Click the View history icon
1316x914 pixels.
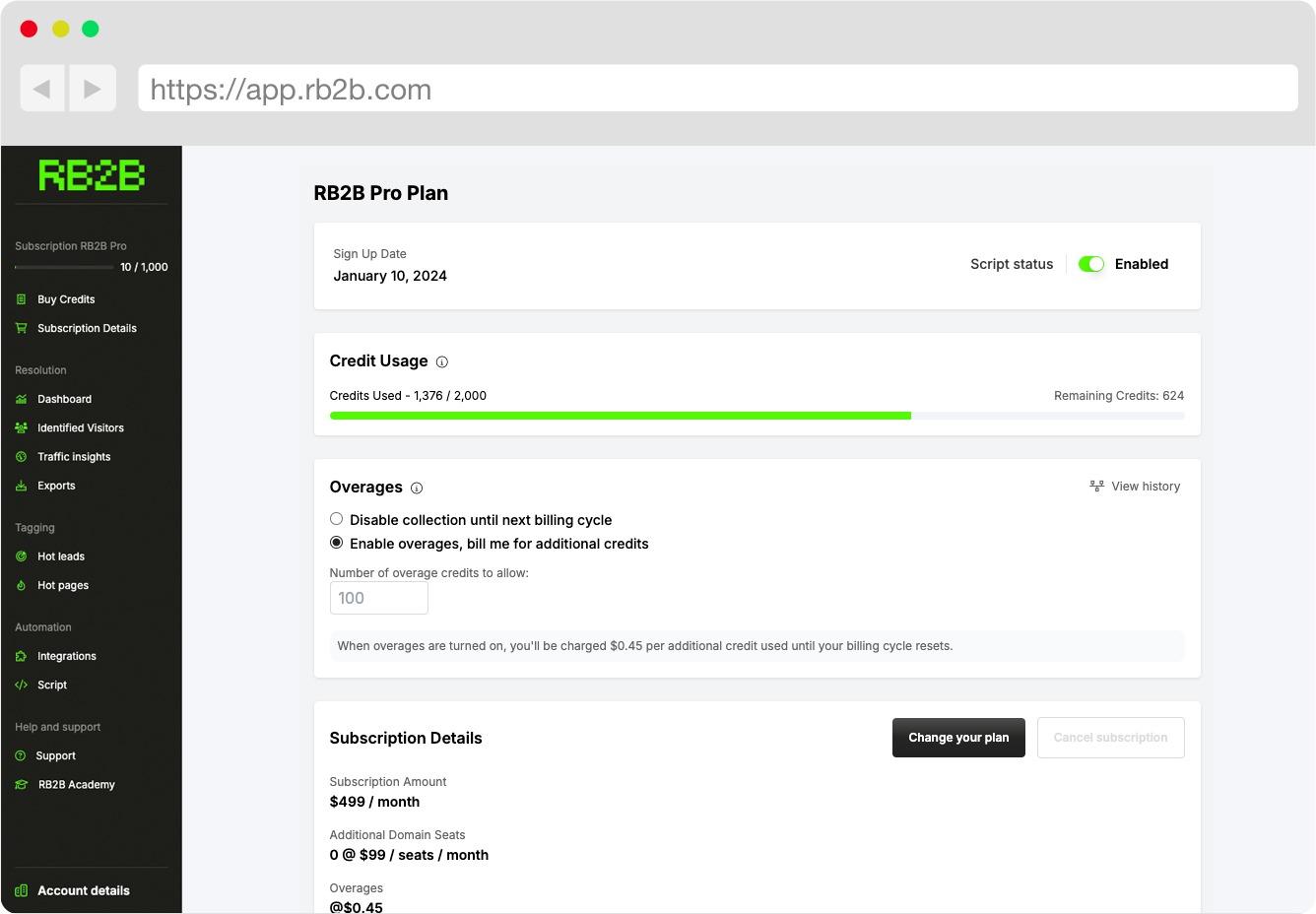coord(1097,487)
